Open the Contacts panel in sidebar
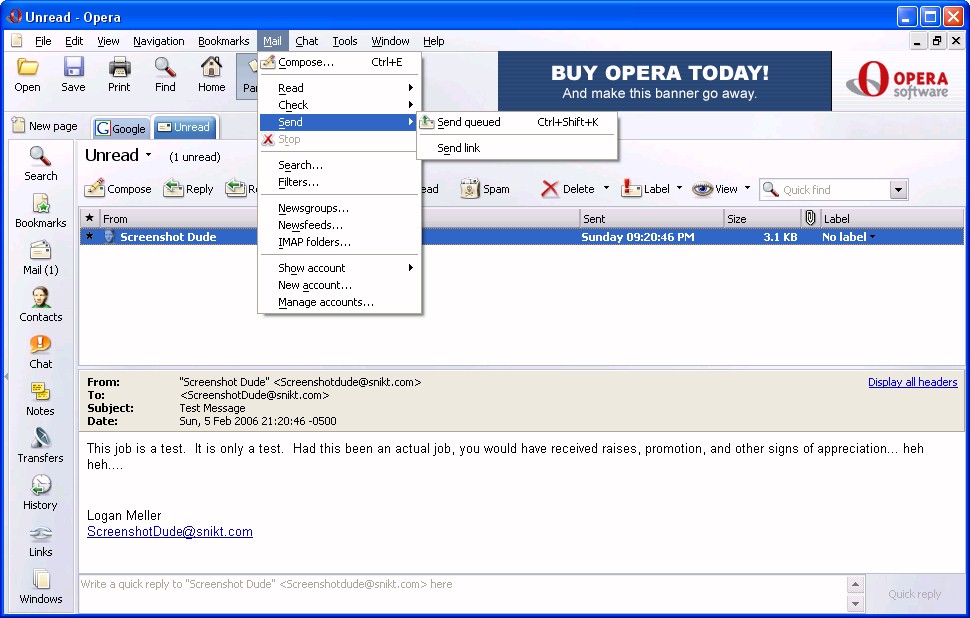 41,304
